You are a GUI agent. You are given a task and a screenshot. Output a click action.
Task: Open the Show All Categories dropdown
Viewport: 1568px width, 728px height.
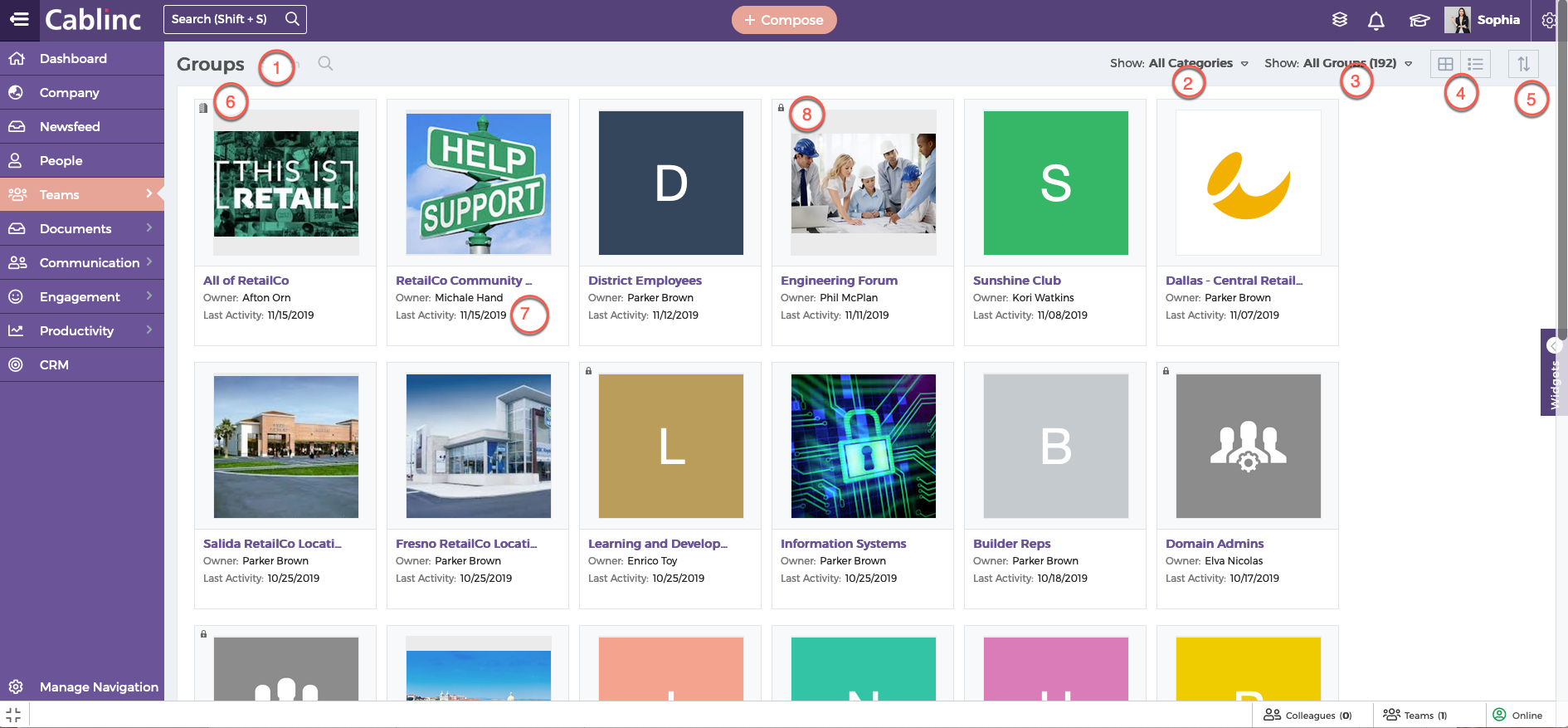[x=1179, y=63]
